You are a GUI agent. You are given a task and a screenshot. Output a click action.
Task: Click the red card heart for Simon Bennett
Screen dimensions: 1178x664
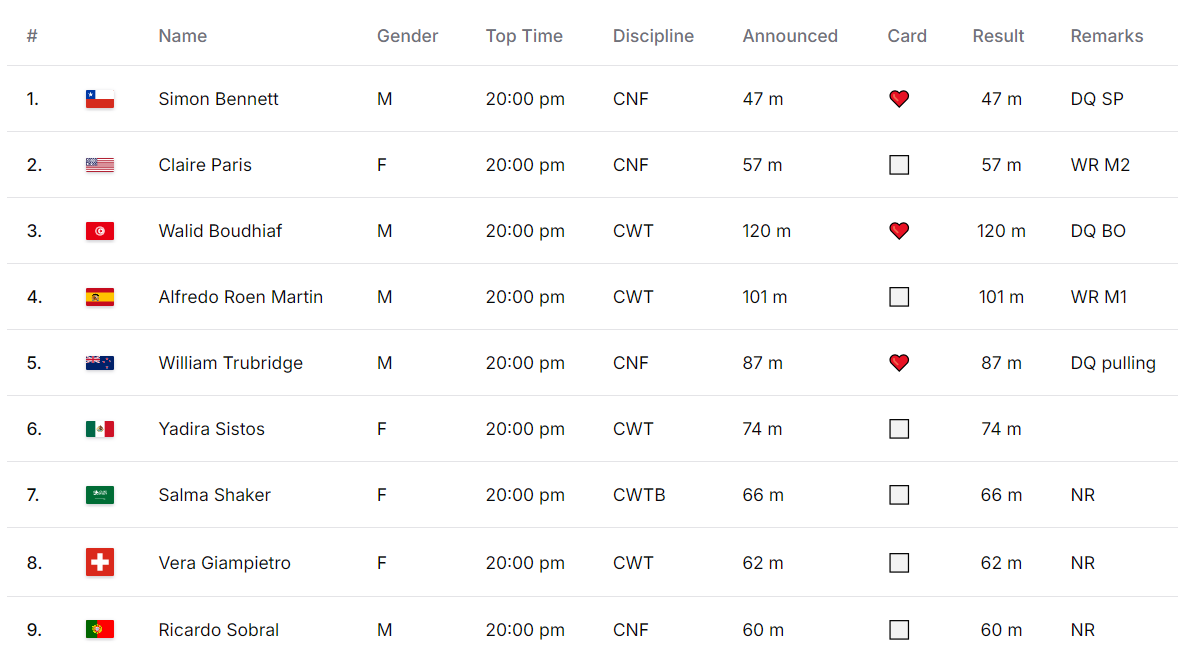[899, 98]
